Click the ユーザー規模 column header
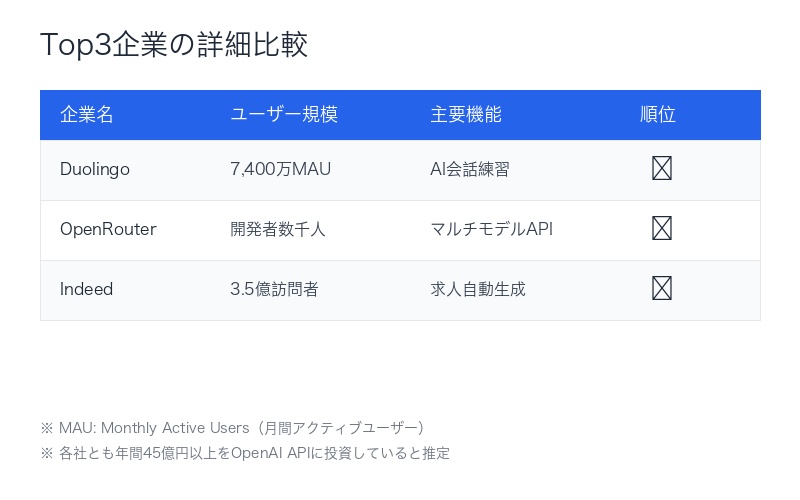The width and height of the screenshot is (800, 500). [284, 115]
